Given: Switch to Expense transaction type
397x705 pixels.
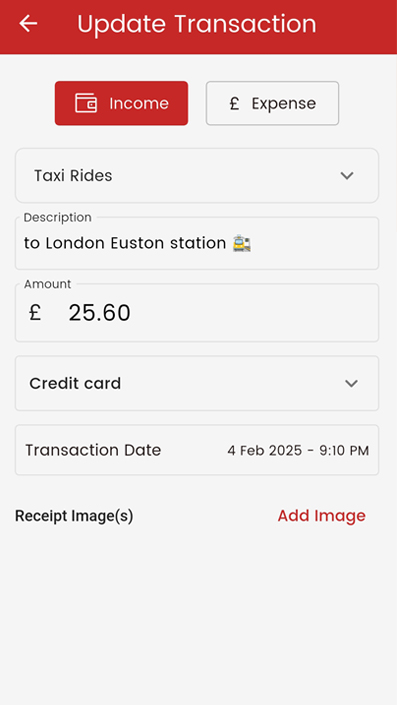Looking at the screenshot, I should 272,103.
